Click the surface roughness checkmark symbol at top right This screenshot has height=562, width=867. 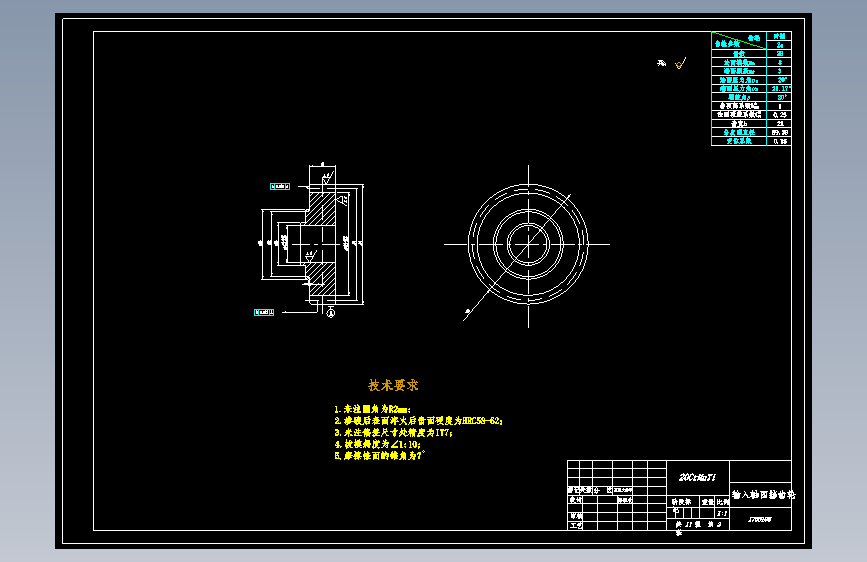click(x=681, y=63)
